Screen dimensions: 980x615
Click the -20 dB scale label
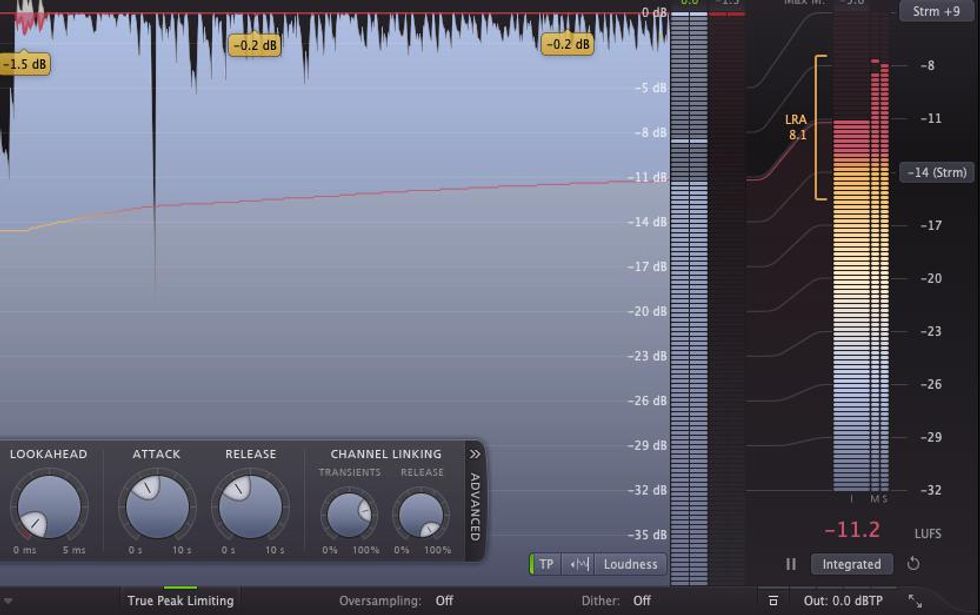coord(647,311)
